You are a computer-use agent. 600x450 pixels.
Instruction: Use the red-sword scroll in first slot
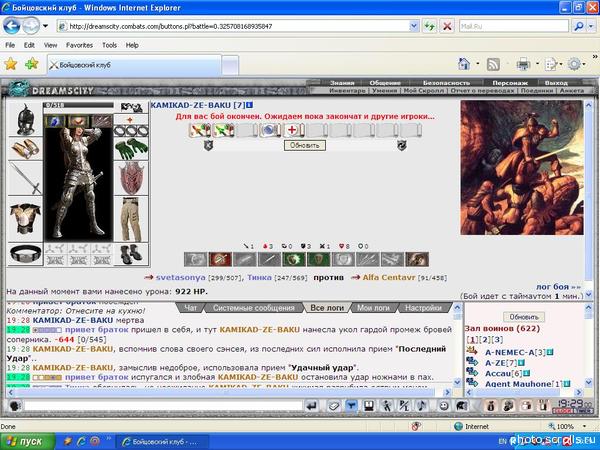tap(200, 130)
